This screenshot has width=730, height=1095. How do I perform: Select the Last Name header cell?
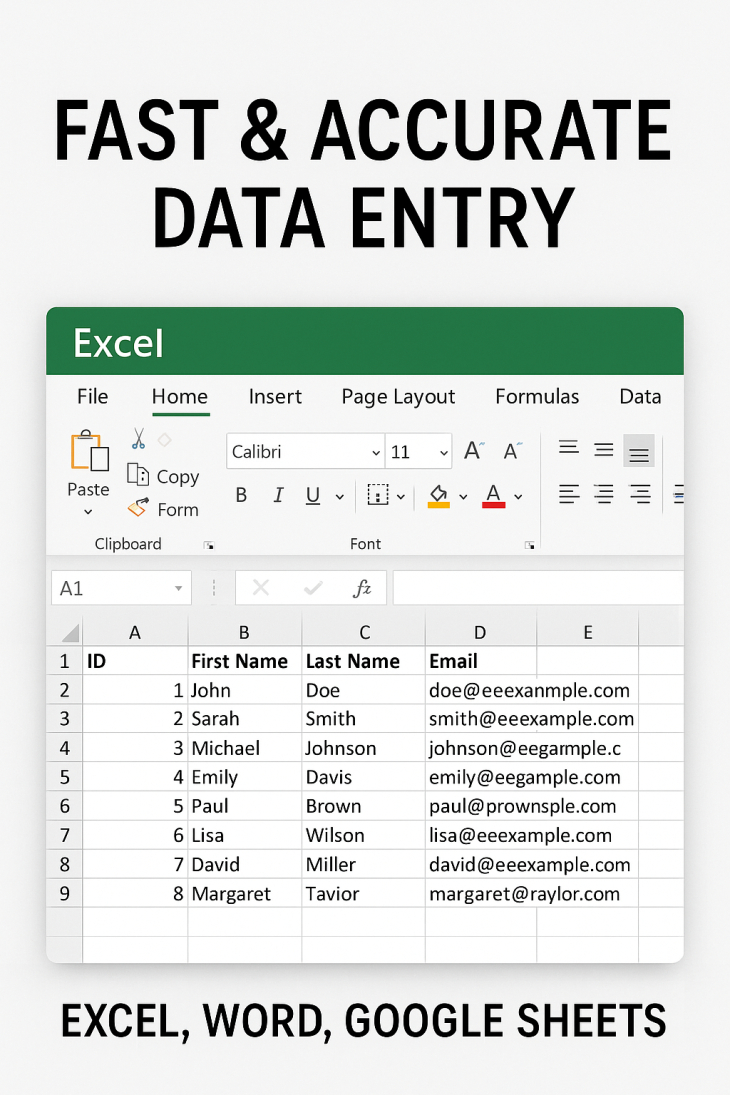364,661
